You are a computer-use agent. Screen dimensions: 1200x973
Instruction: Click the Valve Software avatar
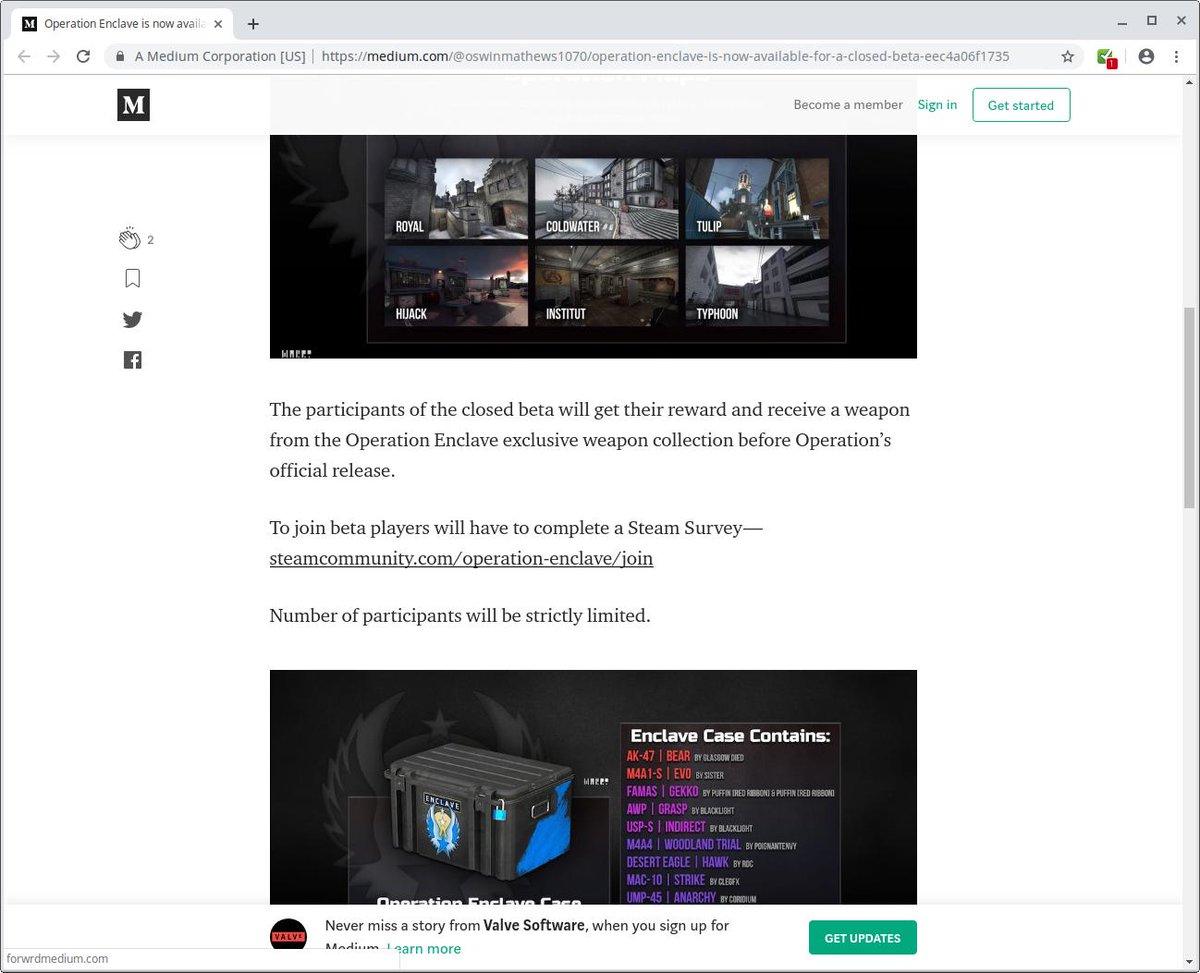[x=288, y=935]
